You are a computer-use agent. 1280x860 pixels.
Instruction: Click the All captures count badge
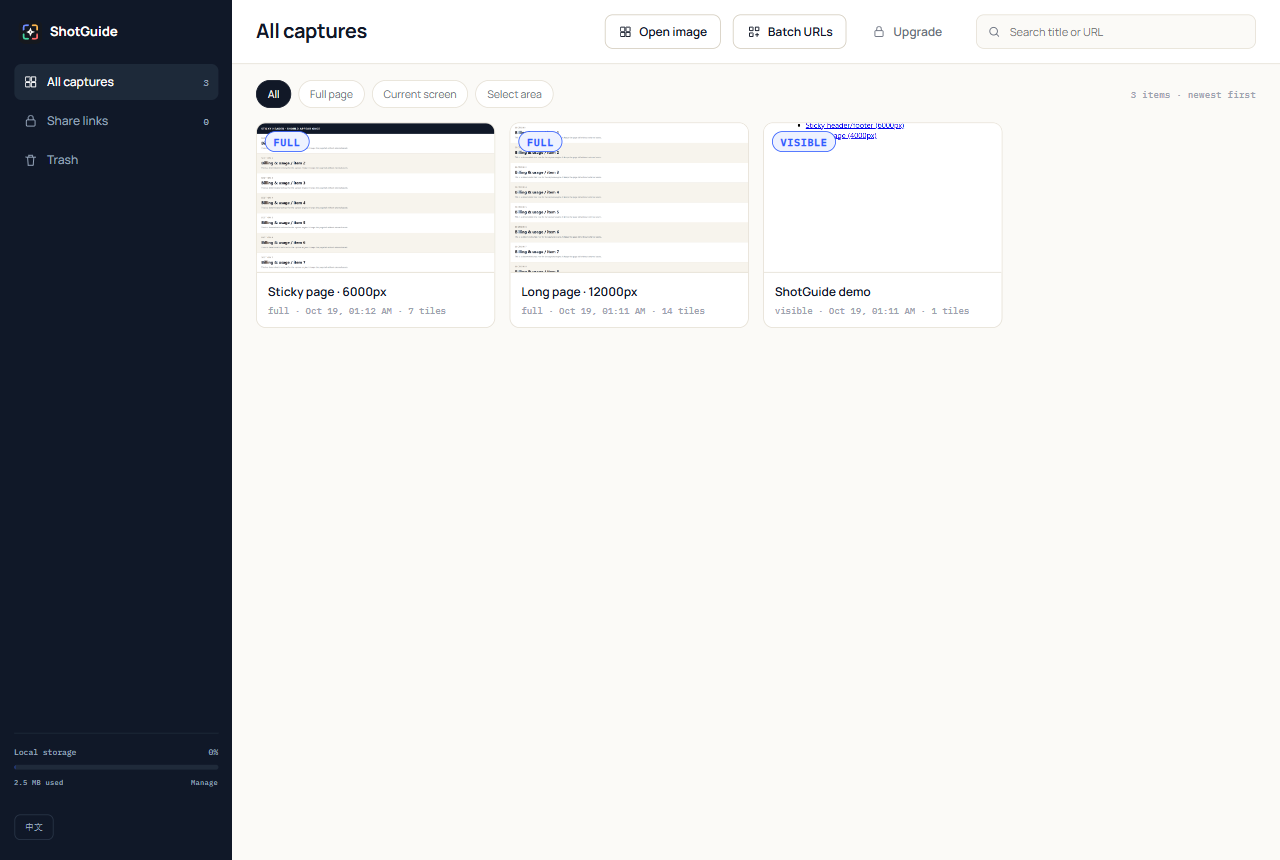click(x=206, y=83)
